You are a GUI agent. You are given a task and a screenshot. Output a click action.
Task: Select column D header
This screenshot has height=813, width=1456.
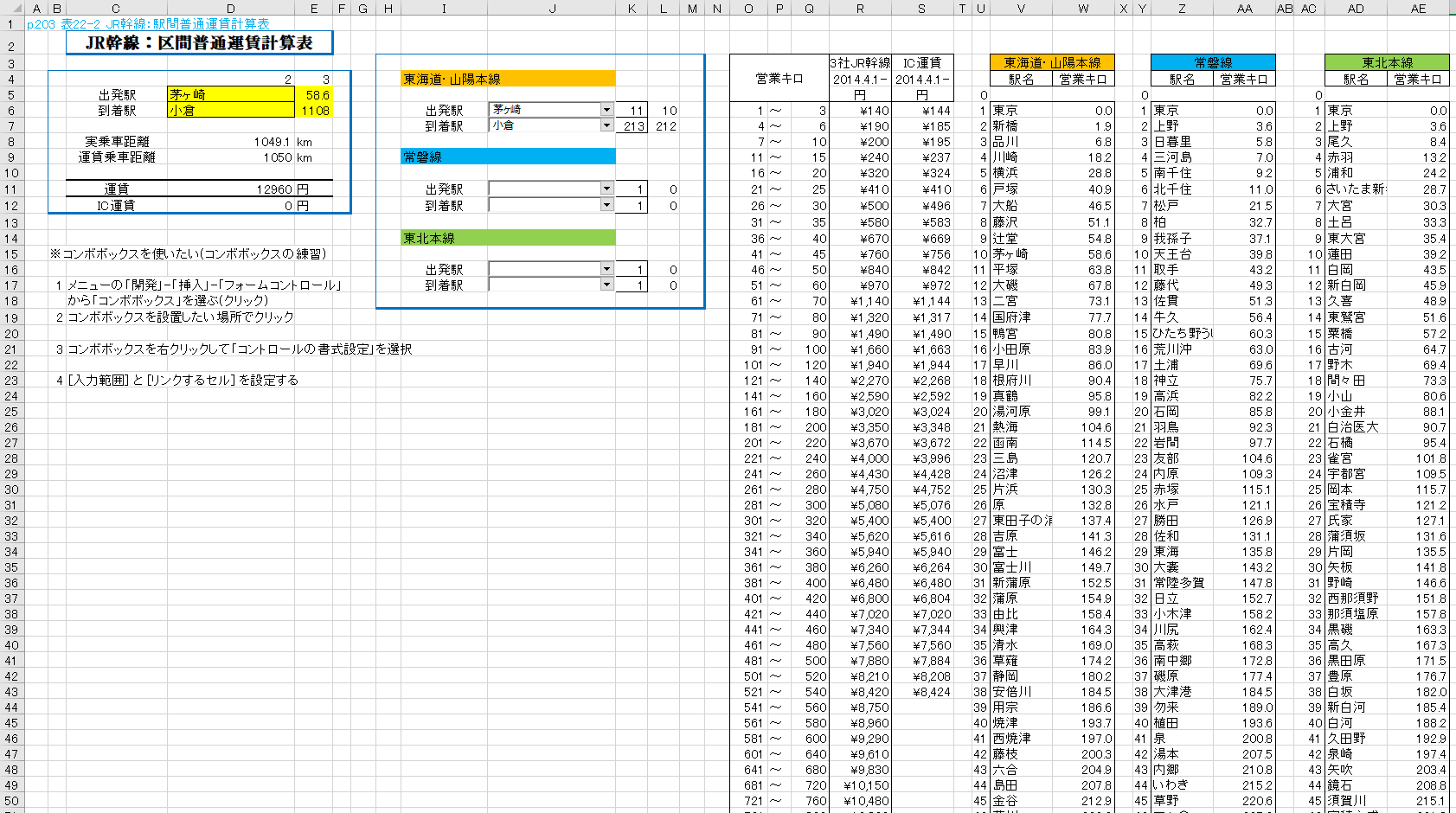(231, 9)
